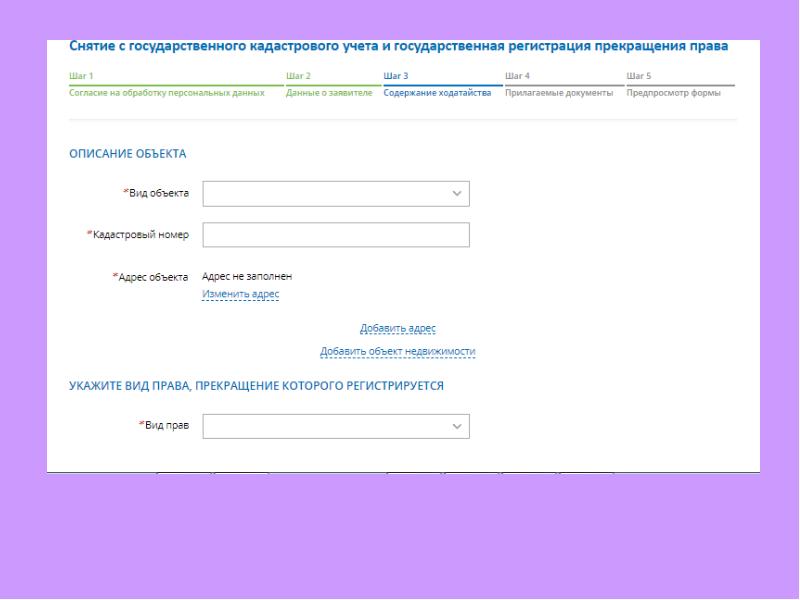
Task: Click the Кадастровый номер field label
Action: tap(141, 234)
